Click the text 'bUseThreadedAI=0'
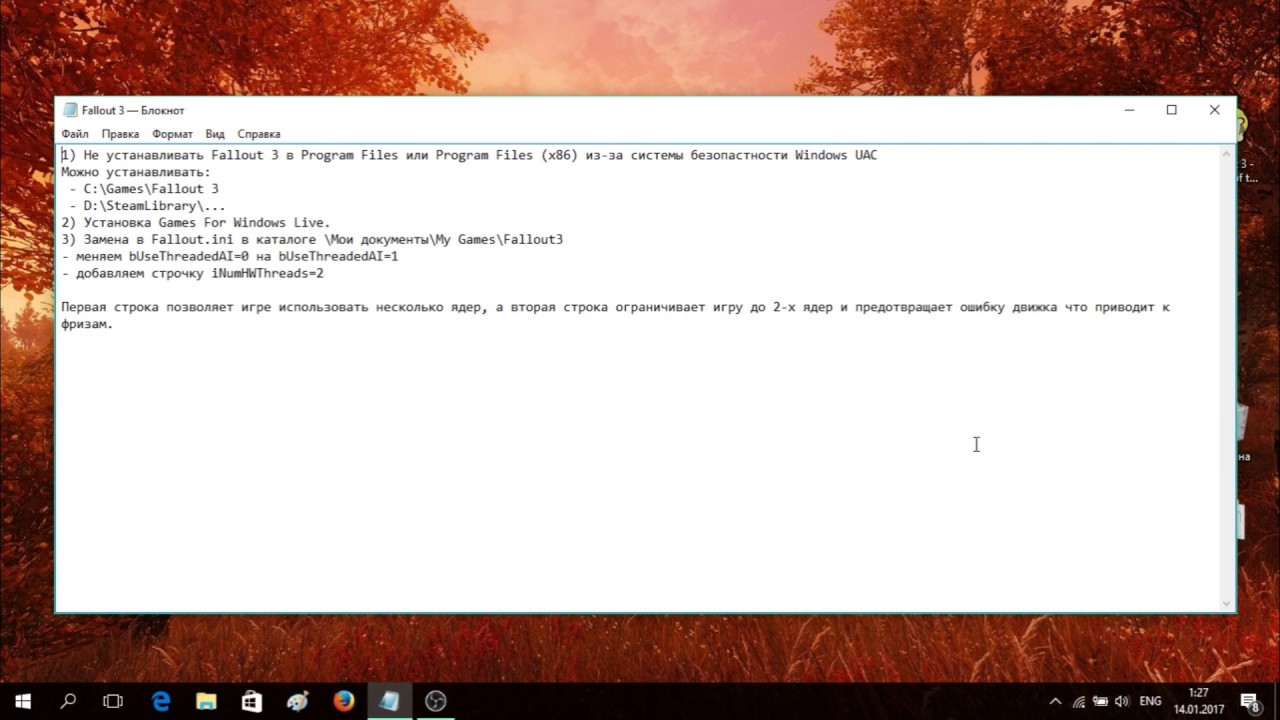Screen dimensions: 1280x720 coord(188,256)
